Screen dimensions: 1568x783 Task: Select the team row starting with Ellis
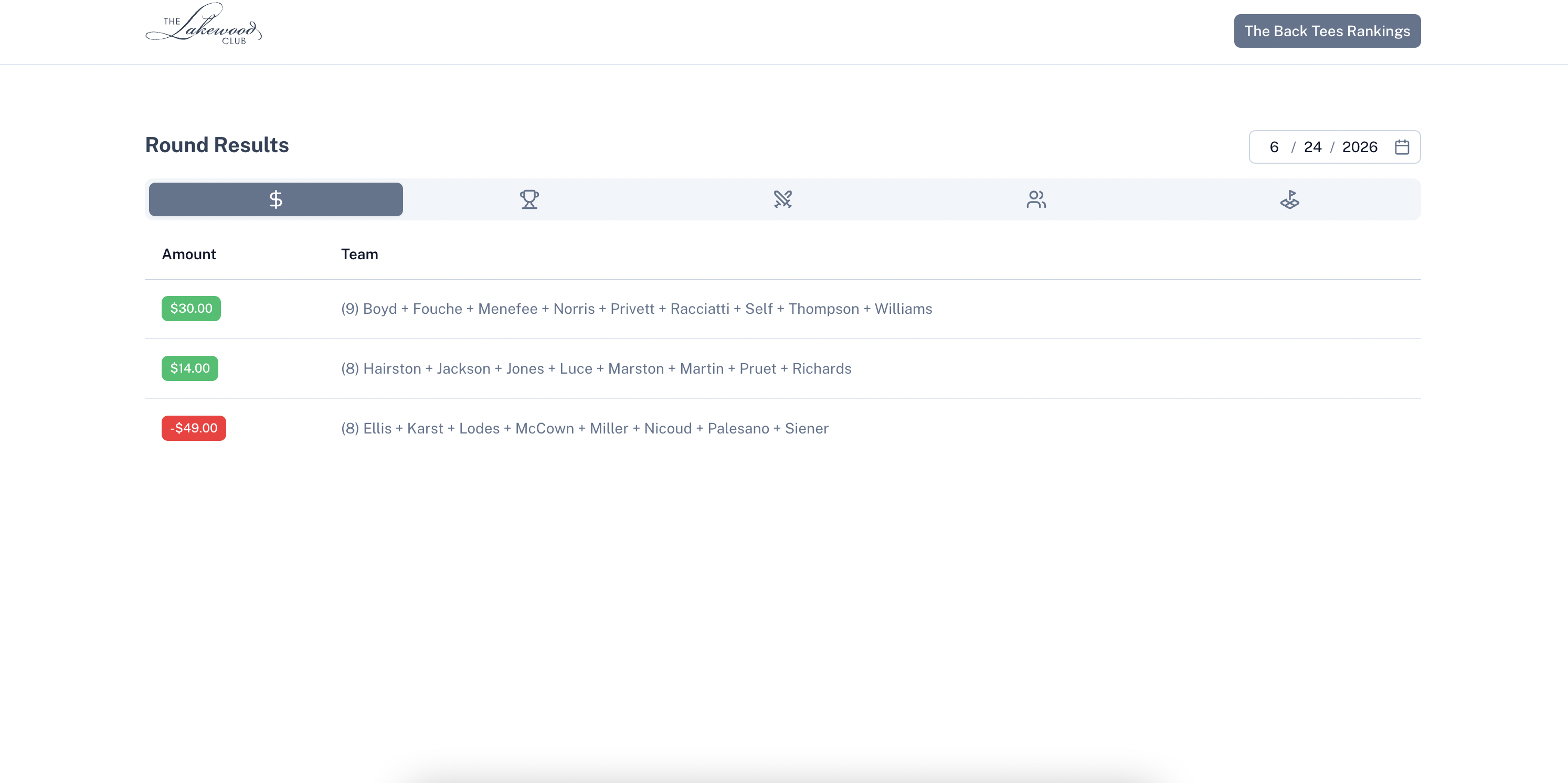[783, 429]
